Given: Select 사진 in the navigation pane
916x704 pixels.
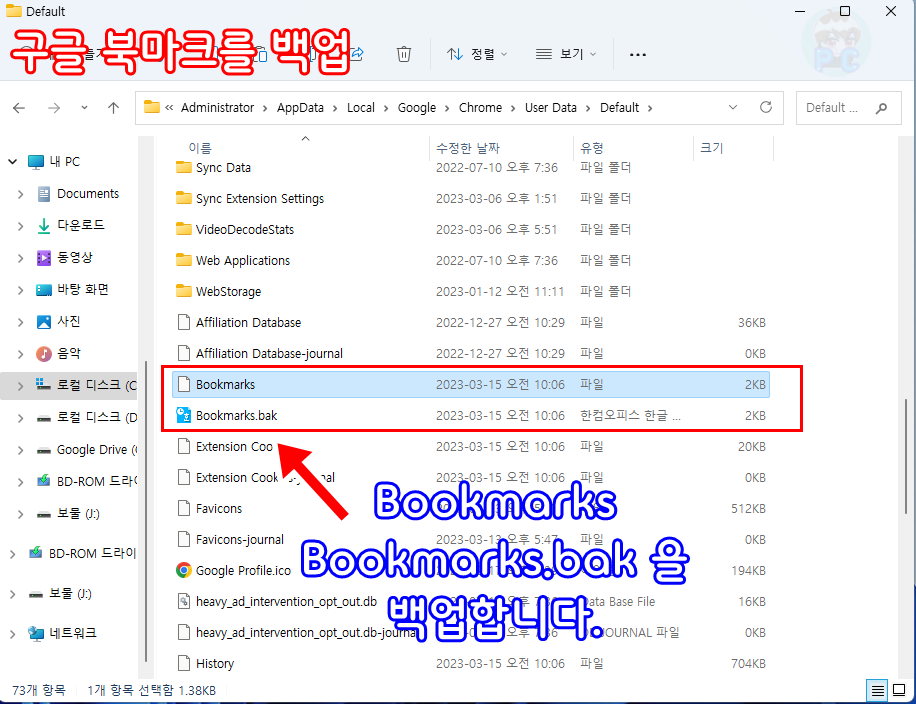Looking at the screenshot, I should 68,321.
